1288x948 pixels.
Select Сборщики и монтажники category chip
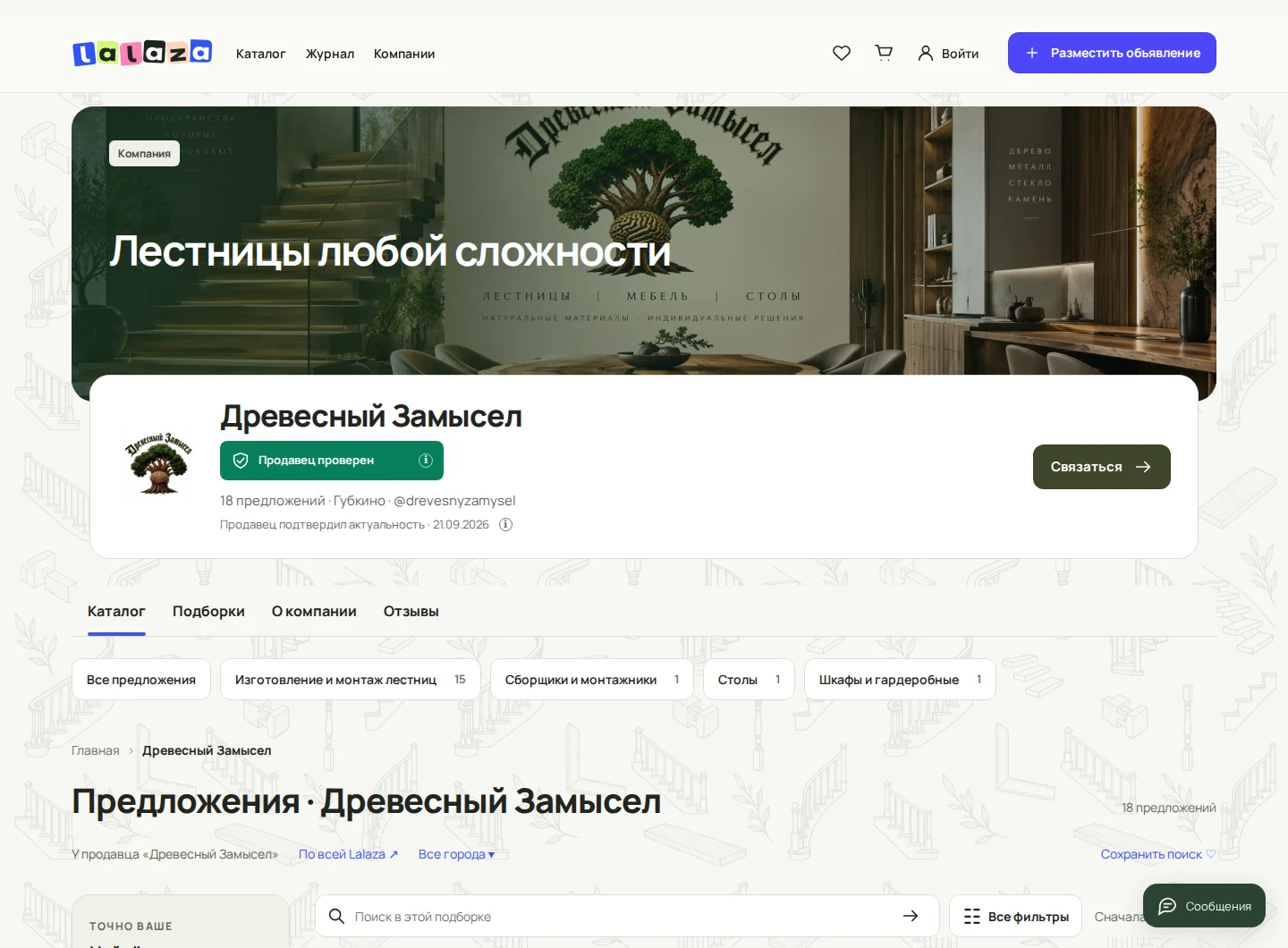point(592,680)
